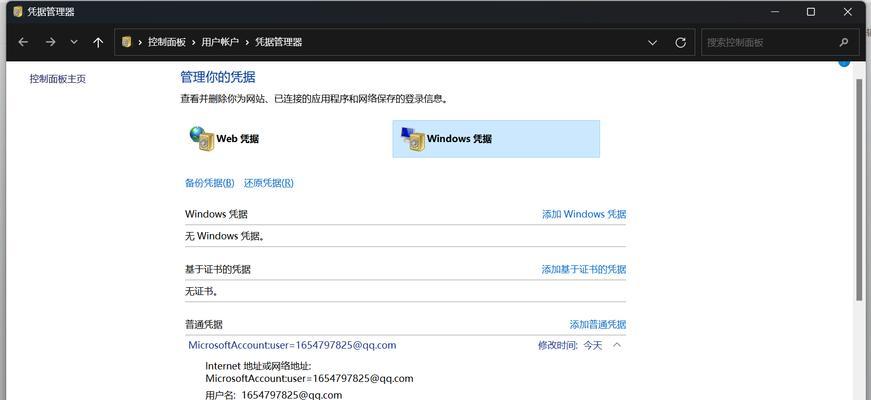The width and height of the screenshot is (871, 400).
Task: Open the 用户帐户 breadcrumb
Action: click(220, 42)
